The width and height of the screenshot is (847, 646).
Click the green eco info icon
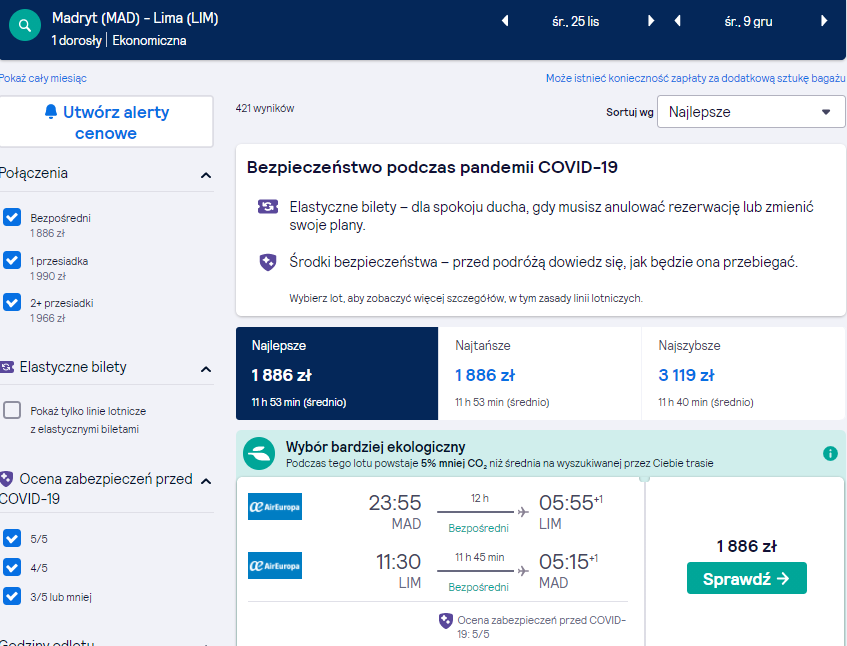830,453
